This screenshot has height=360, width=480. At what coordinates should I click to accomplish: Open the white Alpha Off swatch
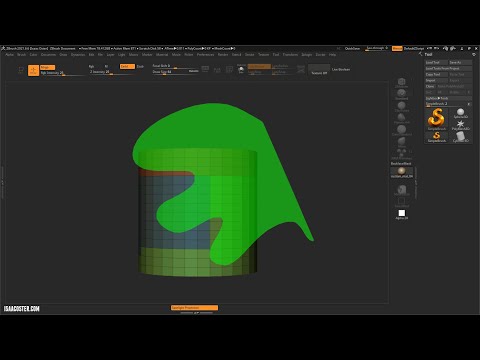click(402, 213)
